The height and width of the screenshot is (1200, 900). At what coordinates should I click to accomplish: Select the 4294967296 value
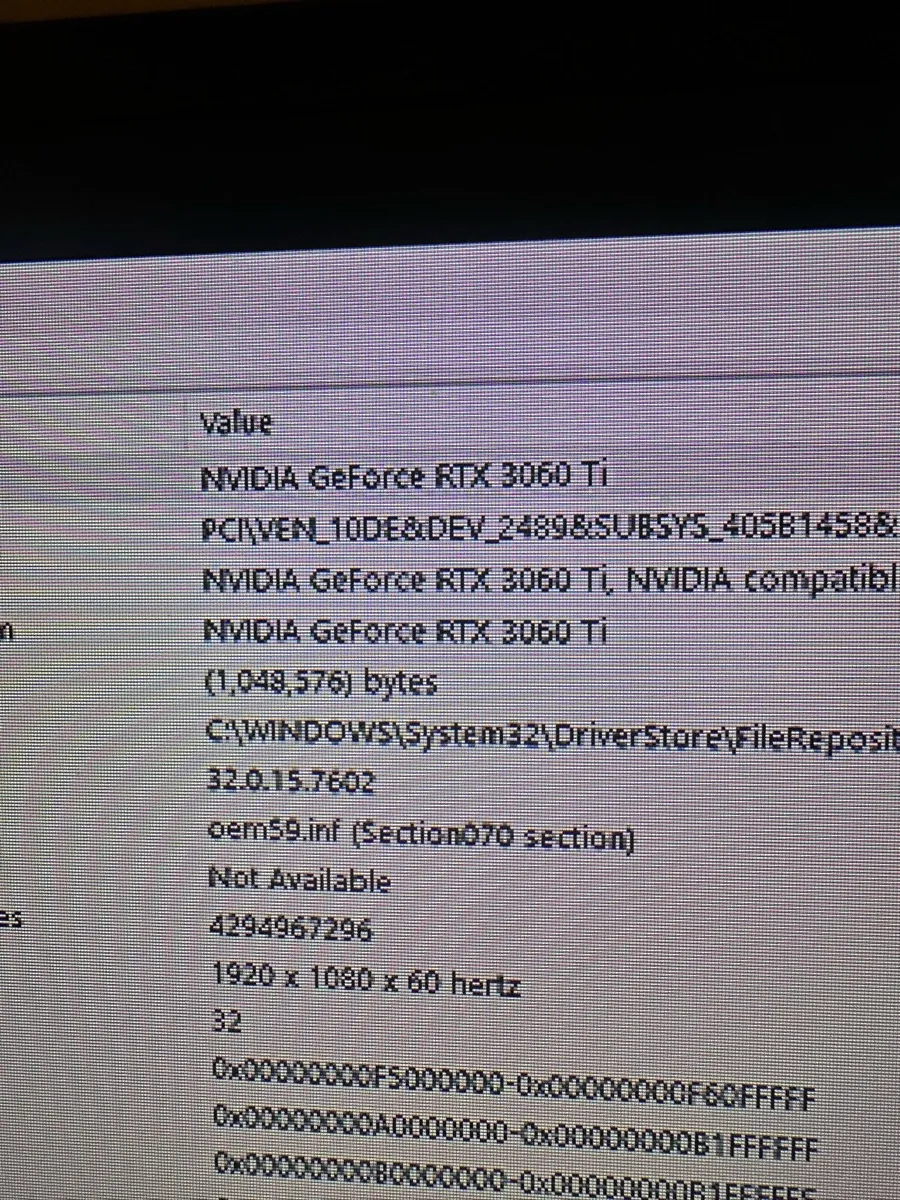pos(291,929)
